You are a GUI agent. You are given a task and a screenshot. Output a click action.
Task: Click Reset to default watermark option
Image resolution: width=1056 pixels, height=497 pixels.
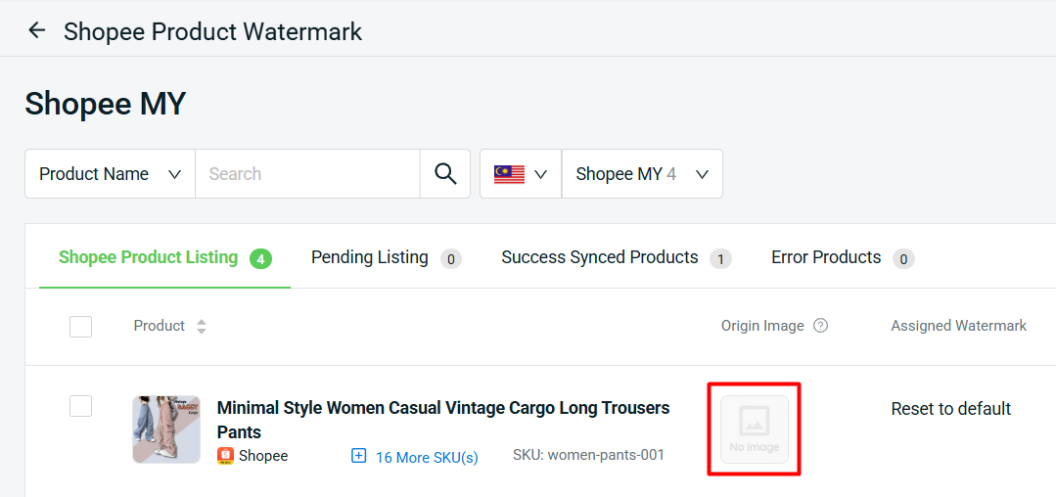(x=951, y=409)
